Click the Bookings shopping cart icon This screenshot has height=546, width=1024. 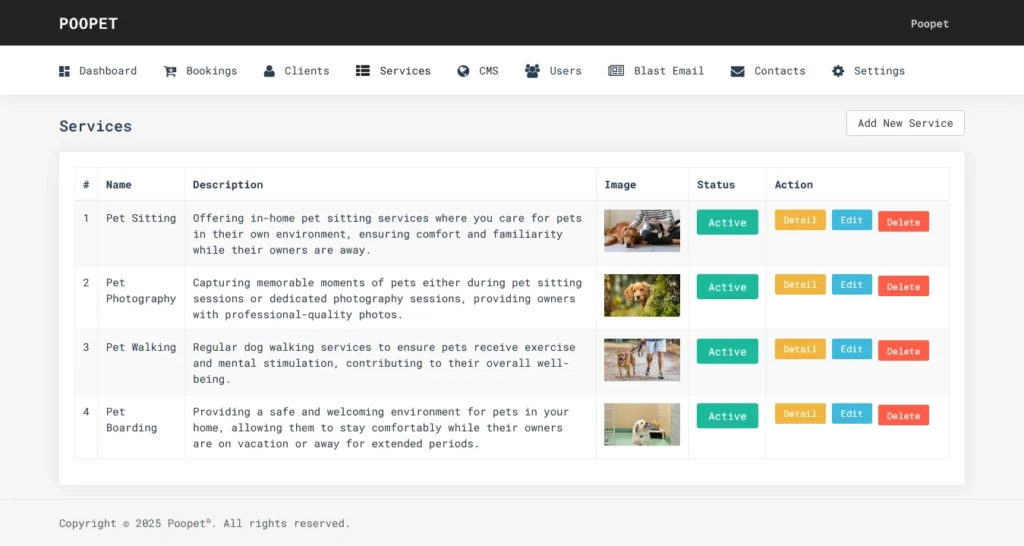[170, 71]
